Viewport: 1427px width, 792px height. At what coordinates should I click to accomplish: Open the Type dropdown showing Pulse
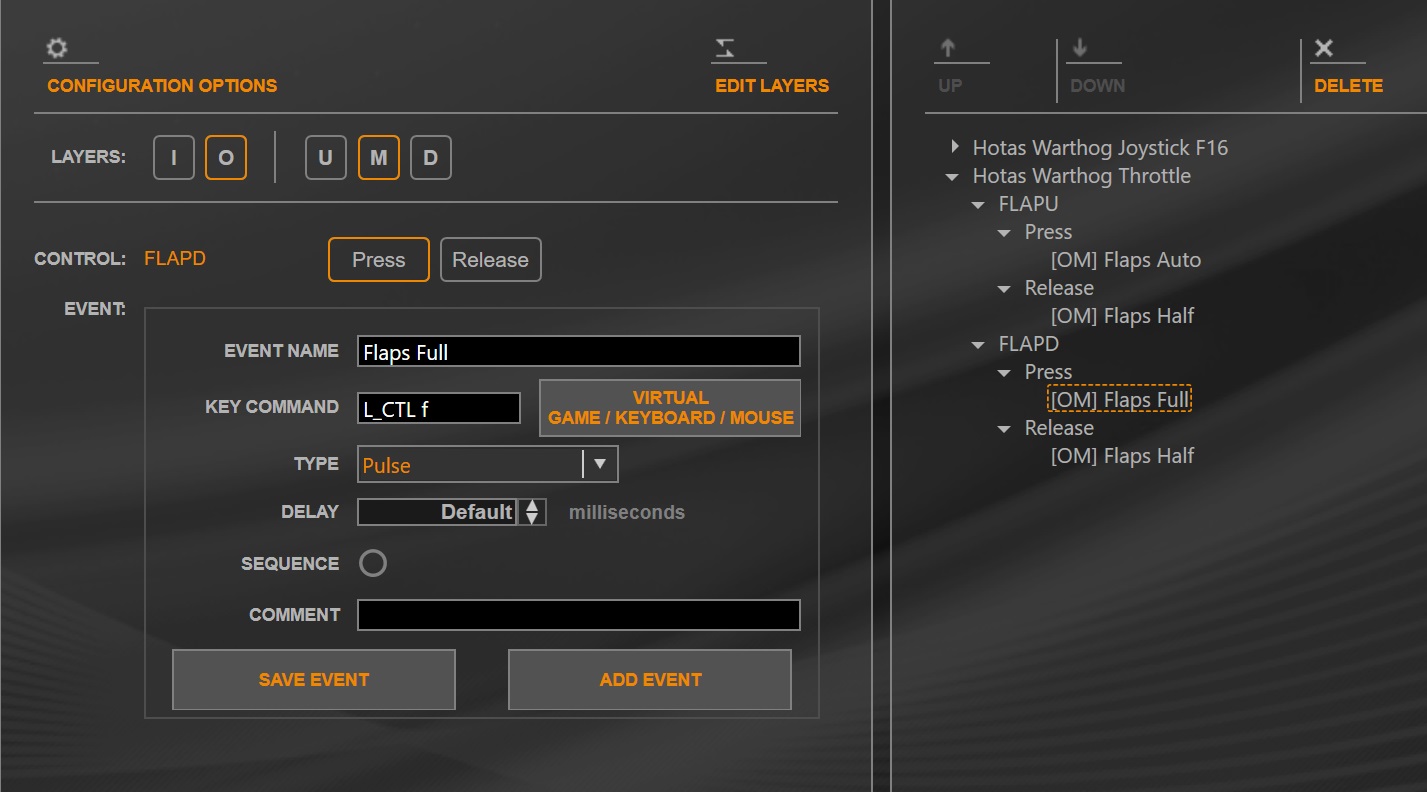[x=487, y=465]
